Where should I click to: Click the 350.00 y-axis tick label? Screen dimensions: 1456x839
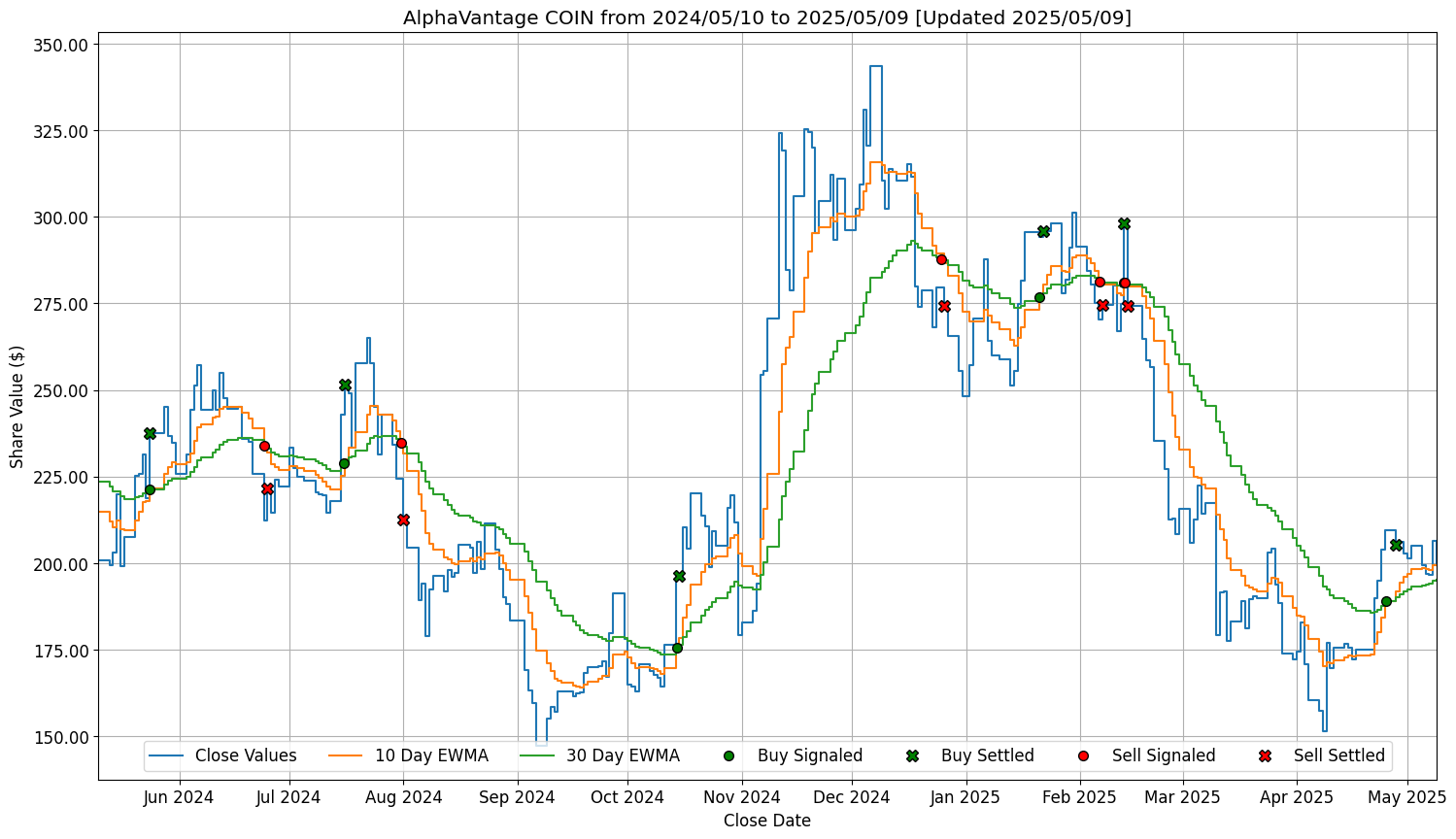[62, 45]
